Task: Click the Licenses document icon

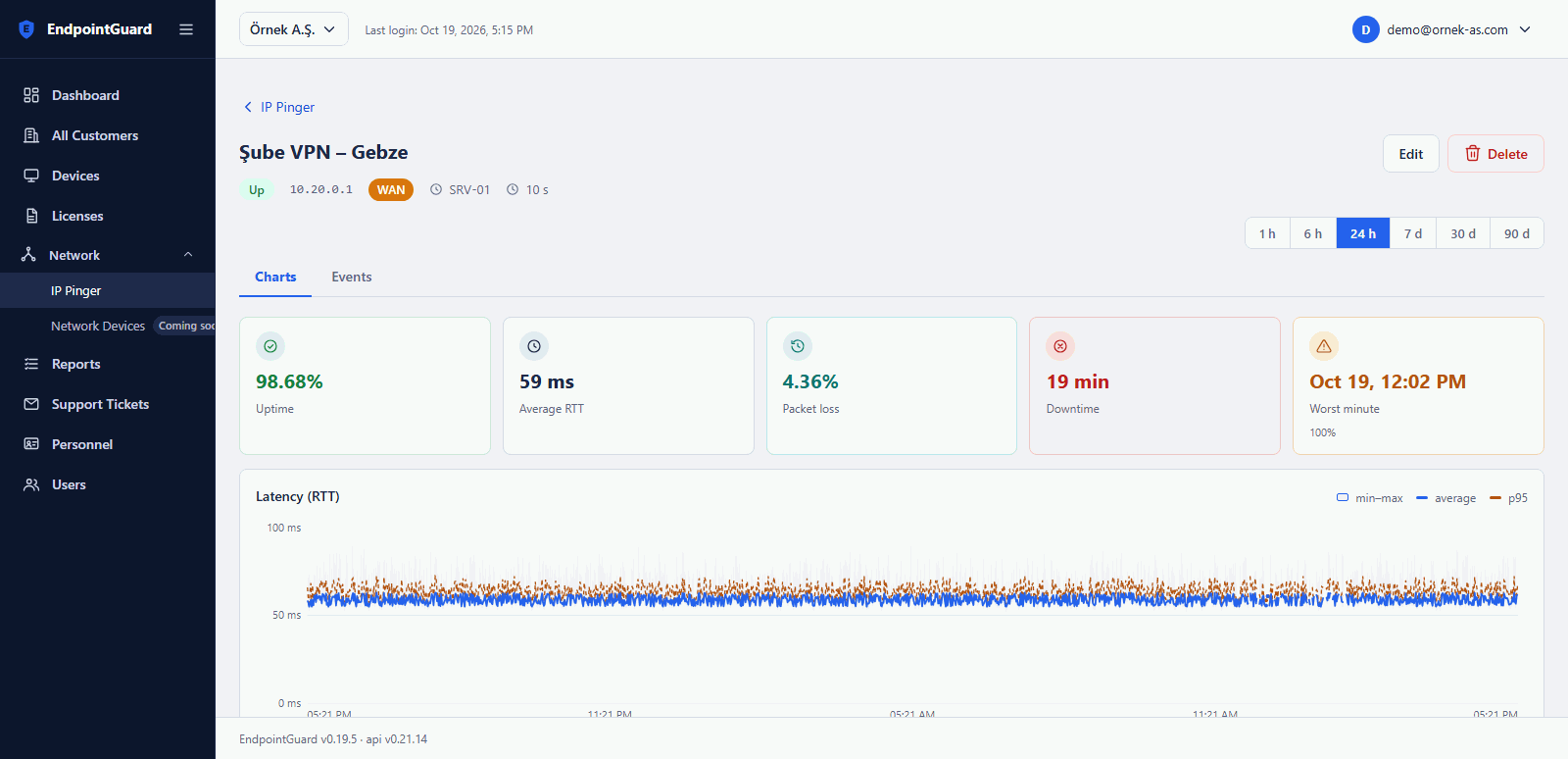Action: pos(31,216)
